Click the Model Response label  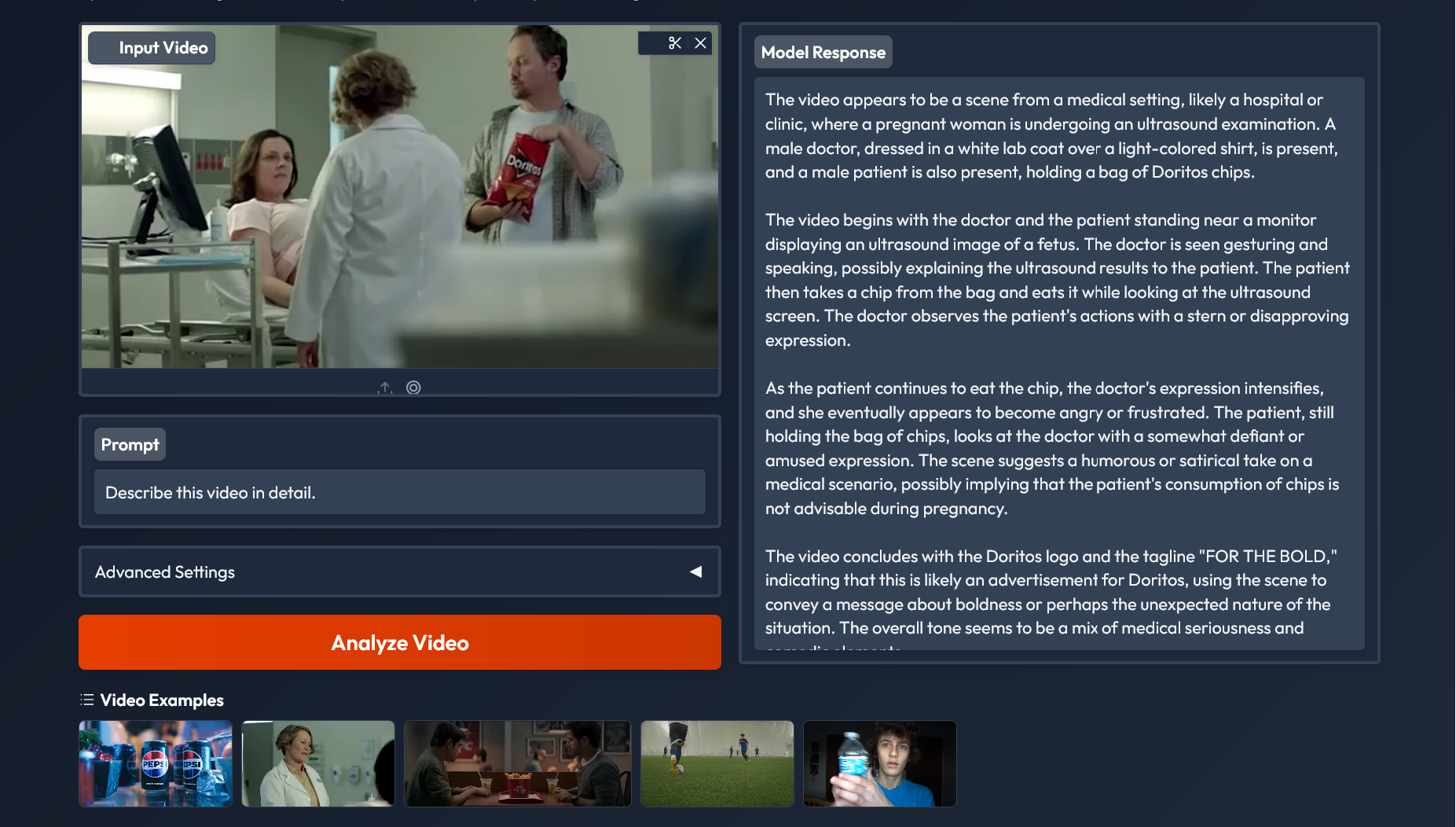[x=823, y=52]
